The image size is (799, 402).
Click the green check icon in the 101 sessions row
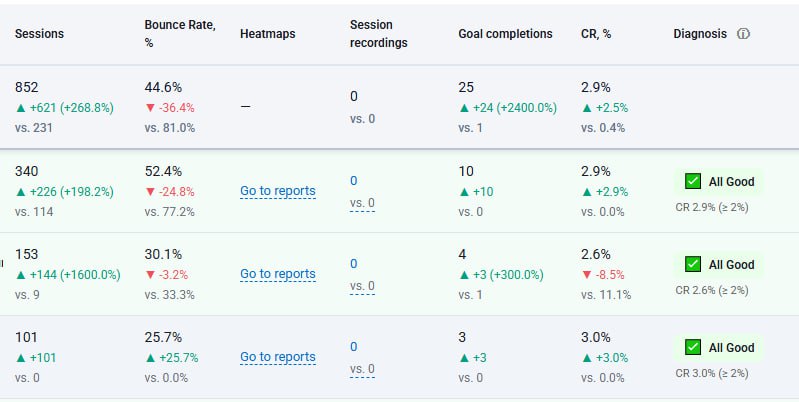pyautogui.click(x=693, y=347)
